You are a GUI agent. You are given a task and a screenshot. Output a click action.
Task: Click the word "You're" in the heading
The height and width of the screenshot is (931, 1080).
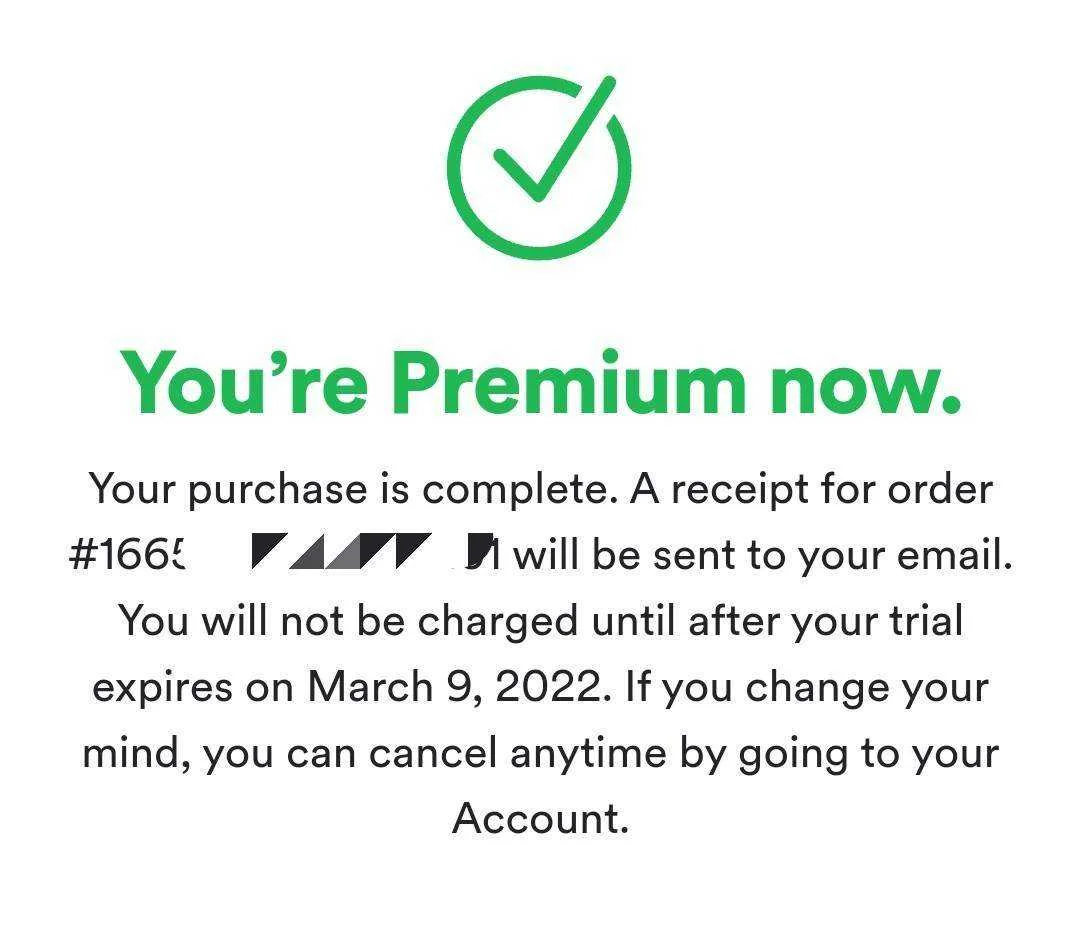tap(244, 382)
